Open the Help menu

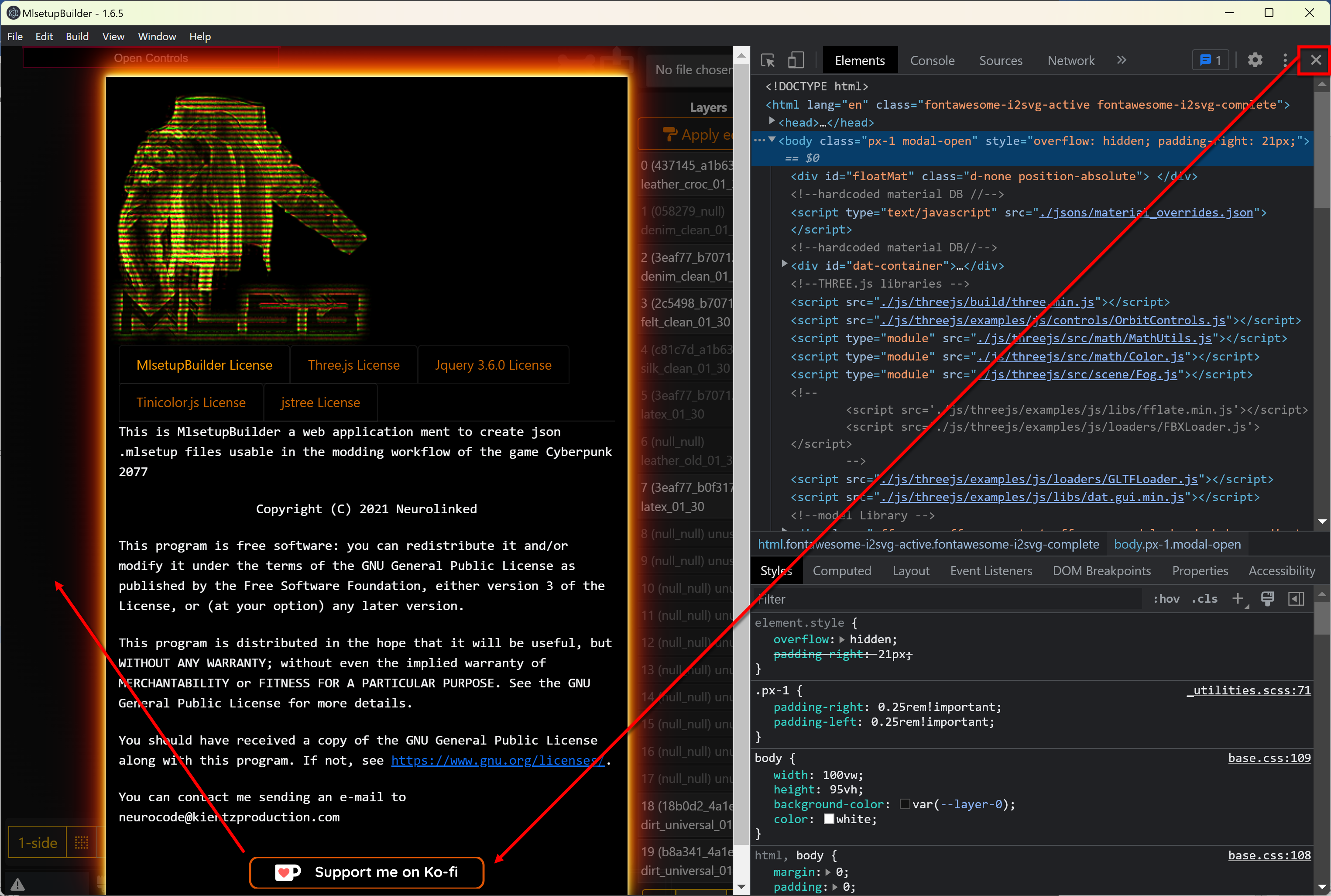tap(200, 36)
